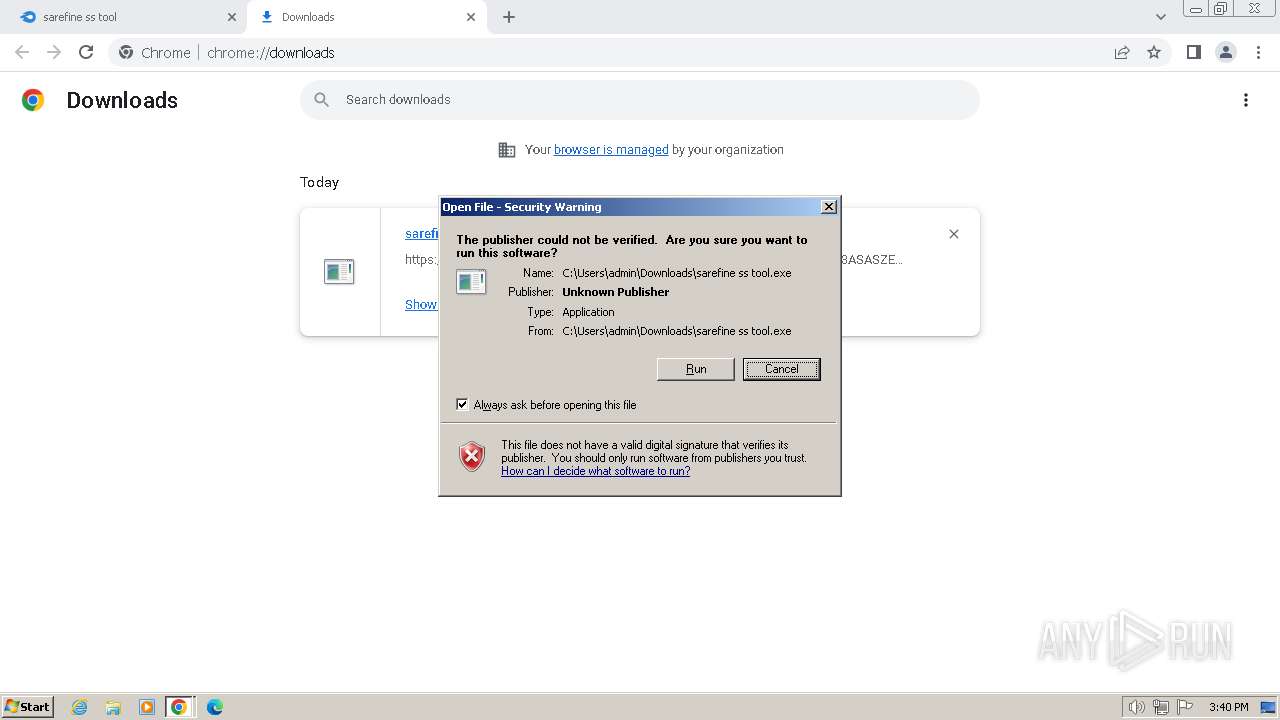Open the Windows Start menu
Viewport: 1280px width, 720px height.
coord(27,707)
